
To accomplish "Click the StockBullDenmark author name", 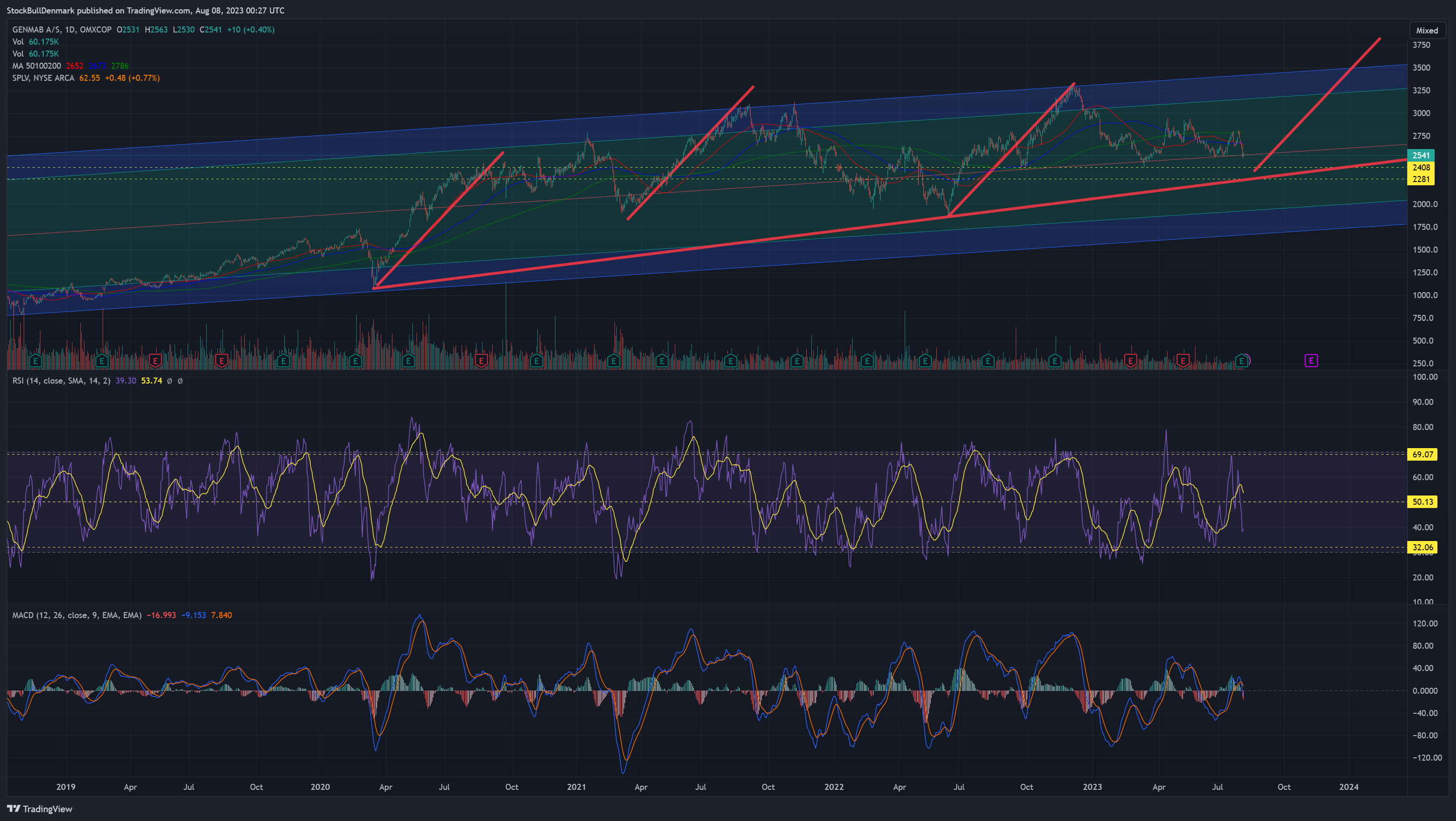I will point(41,11).
